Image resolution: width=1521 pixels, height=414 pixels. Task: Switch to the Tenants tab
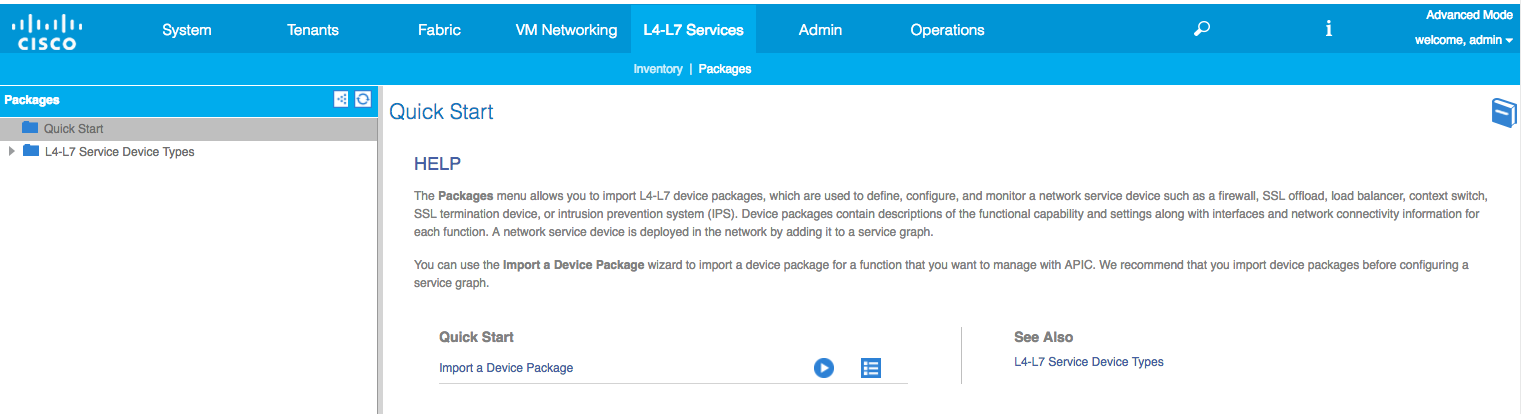312,30
